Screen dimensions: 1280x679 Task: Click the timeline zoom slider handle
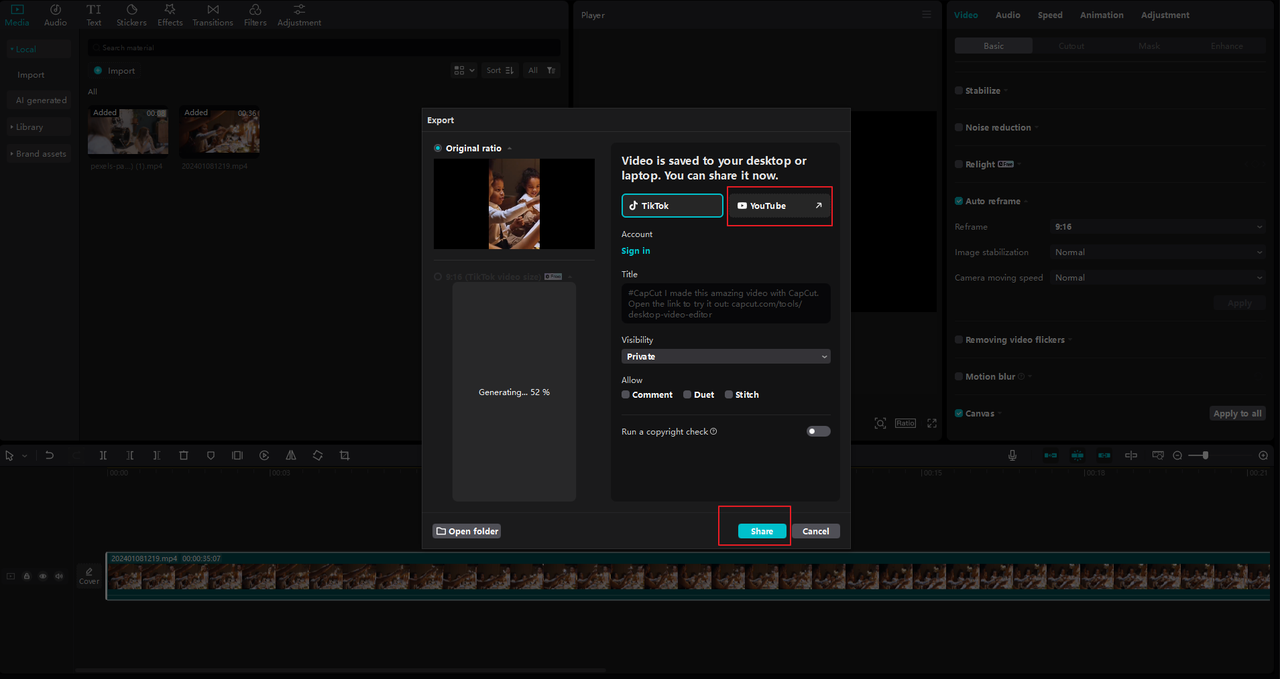[x=1205, y=455]
